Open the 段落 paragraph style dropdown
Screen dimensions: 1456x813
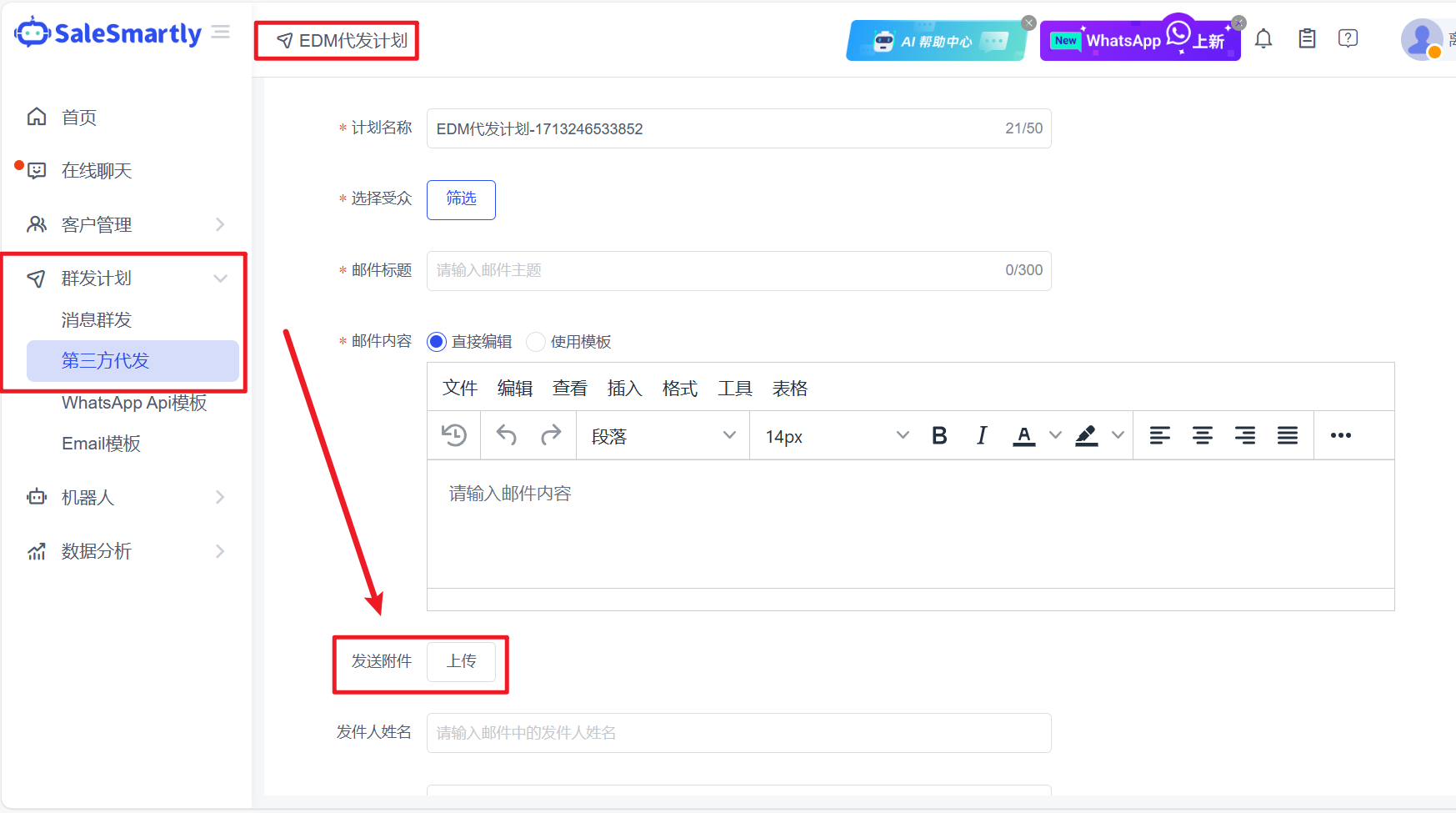(x=663, y=436)
